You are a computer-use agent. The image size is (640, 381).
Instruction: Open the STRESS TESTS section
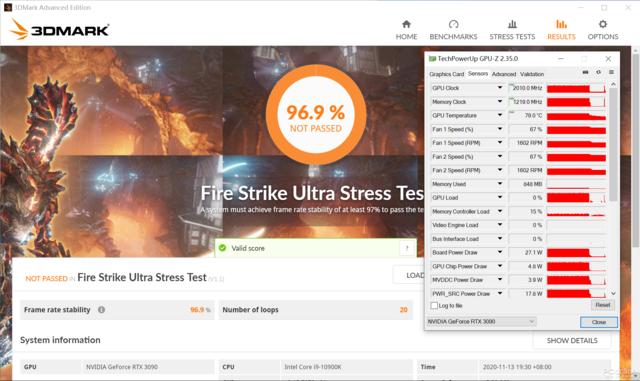click(512, 30)
